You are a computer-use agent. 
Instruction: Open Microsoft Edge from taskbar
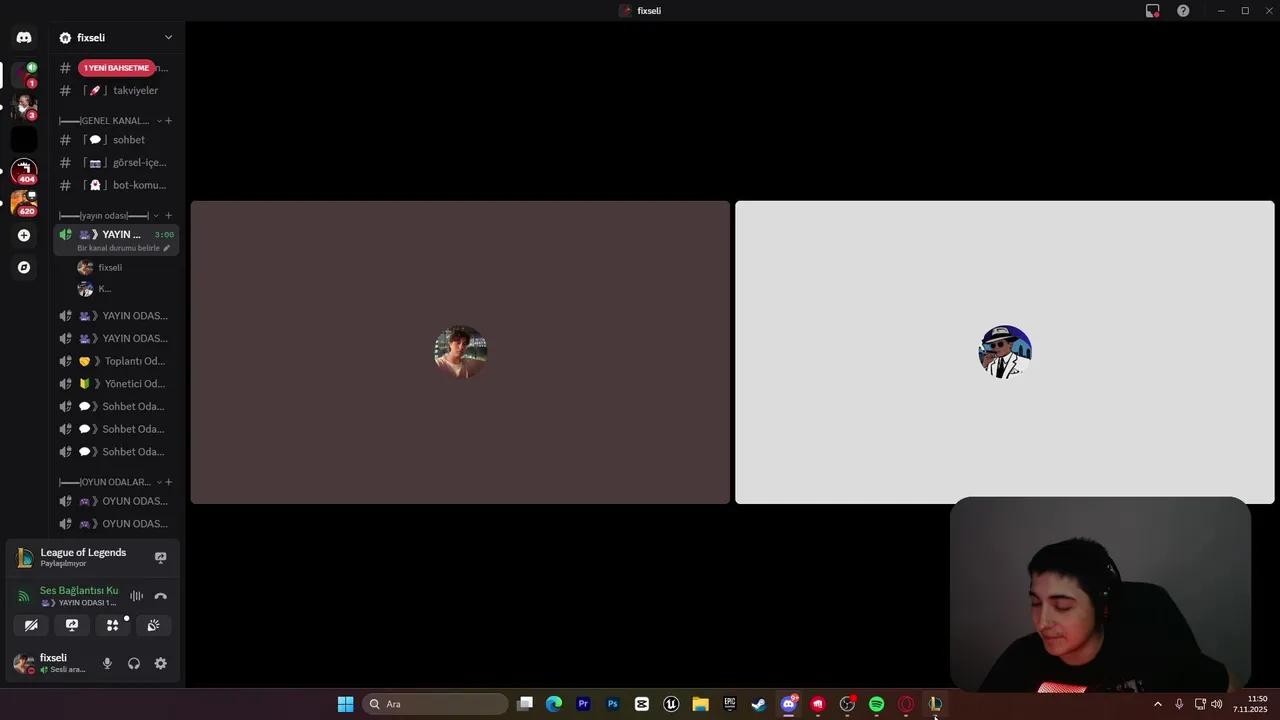(x=554, y=704)
